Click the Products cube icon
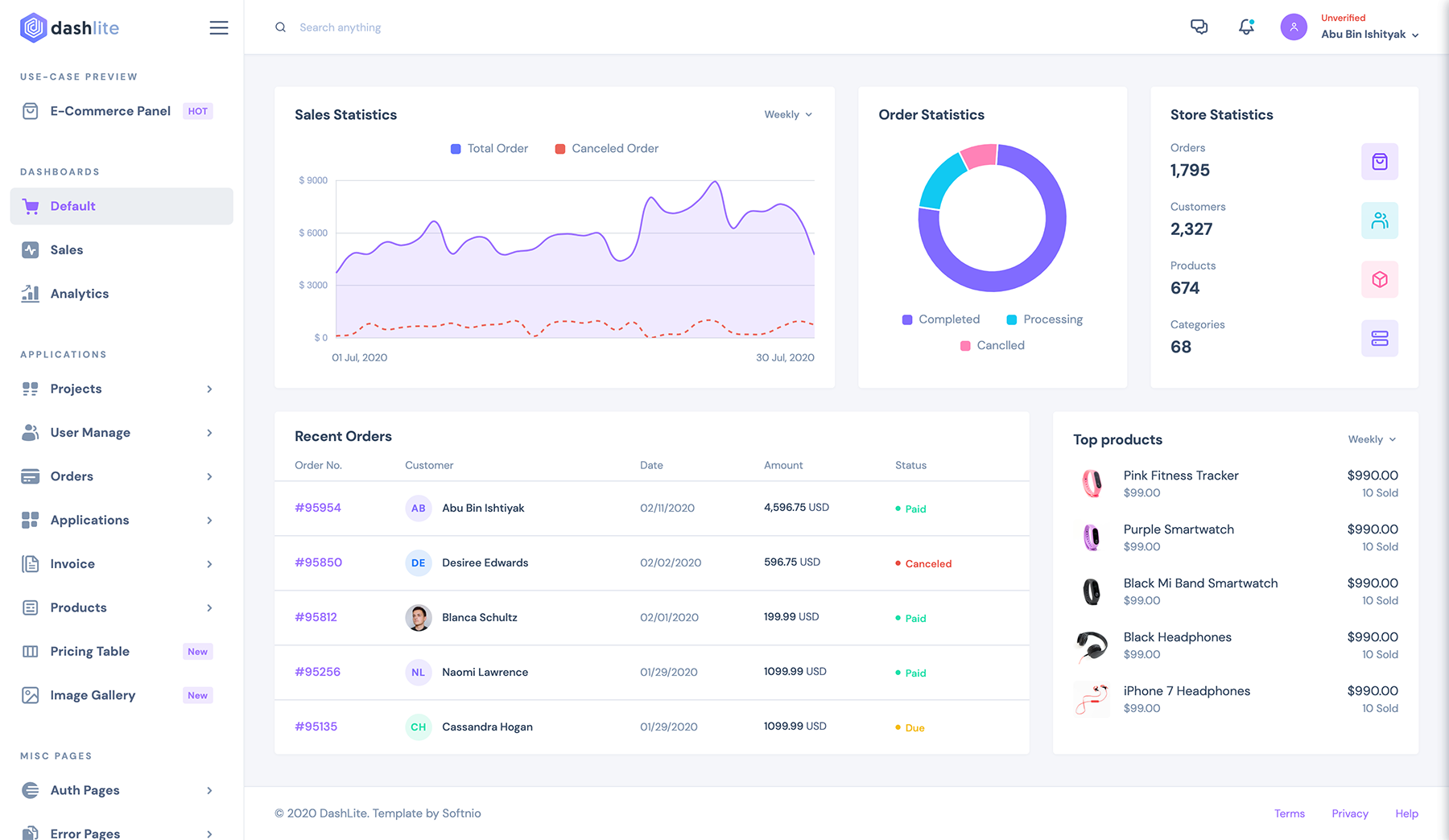 tap(1379, 279)
